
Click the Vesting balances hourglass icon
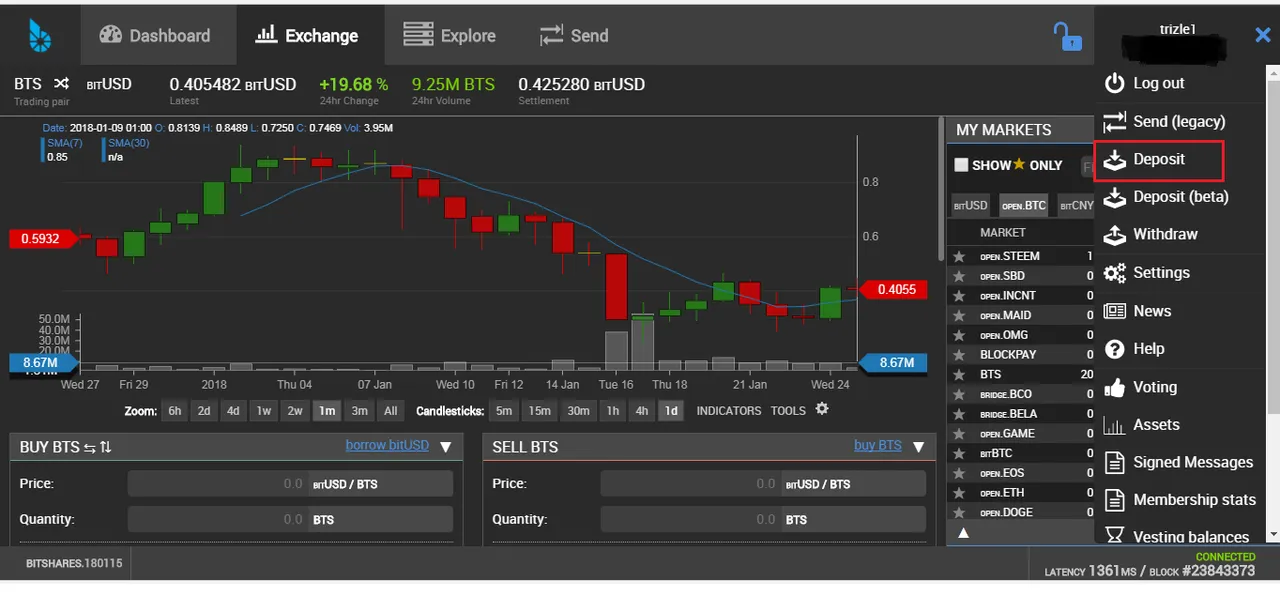1114,537
